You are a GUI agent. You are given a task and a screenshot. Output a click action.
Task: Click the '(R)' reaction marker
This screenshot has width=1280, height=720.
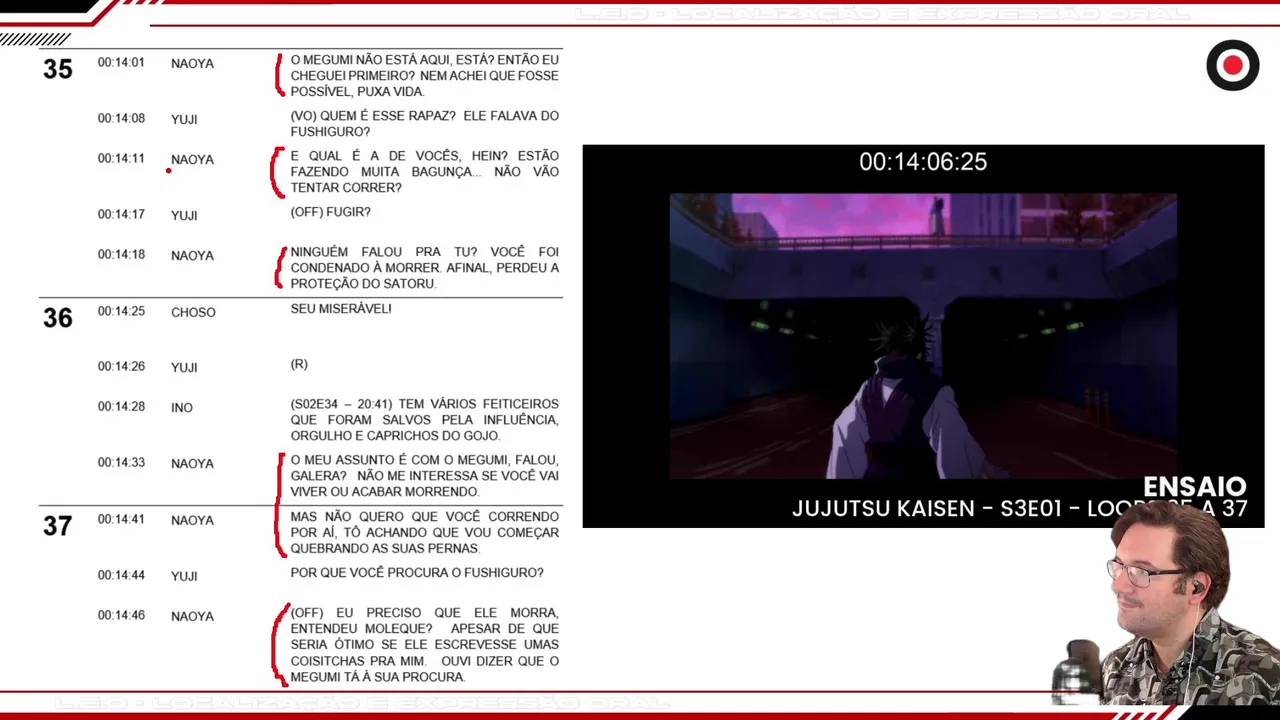tap(299, 364)
